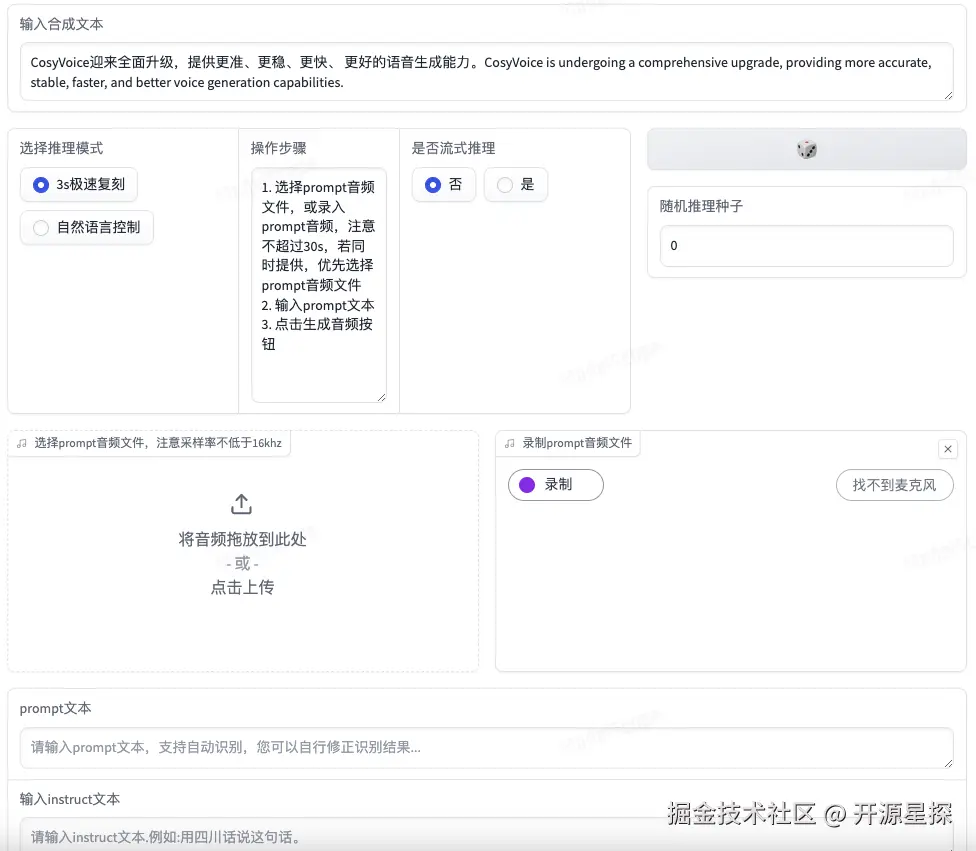Click the dice random seed button
This screenshot has height=851, width=976.
tap(807, 149)
